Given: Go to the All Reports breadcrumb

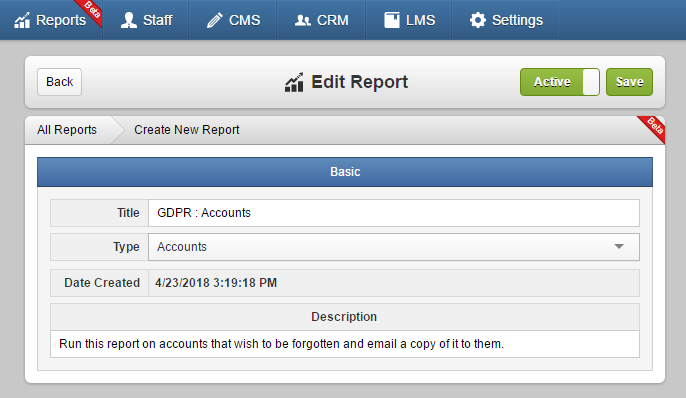Looking at the screenshot, I should click(x=67, y=130).
